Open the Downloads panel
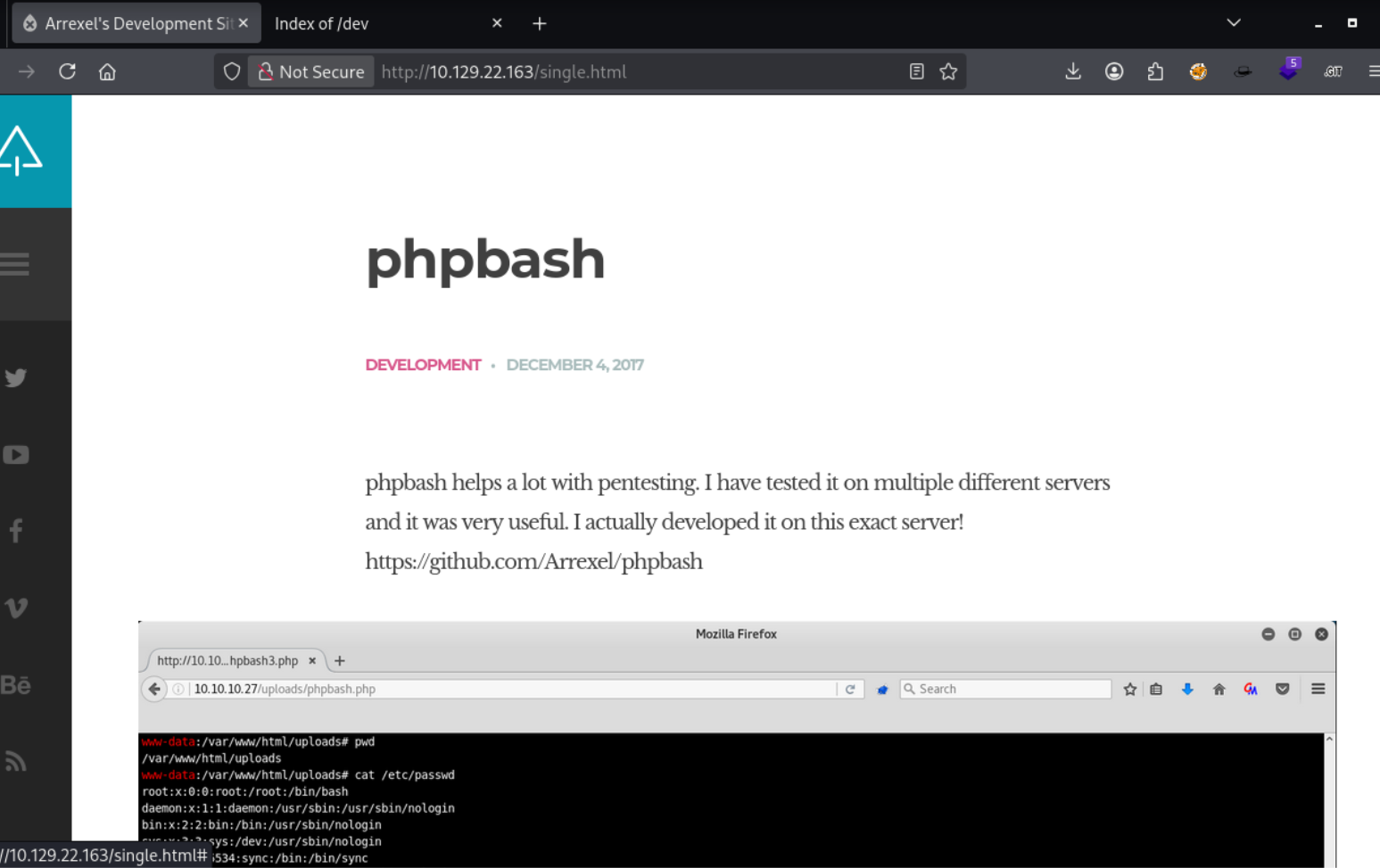 click(x=1073, y=71)
